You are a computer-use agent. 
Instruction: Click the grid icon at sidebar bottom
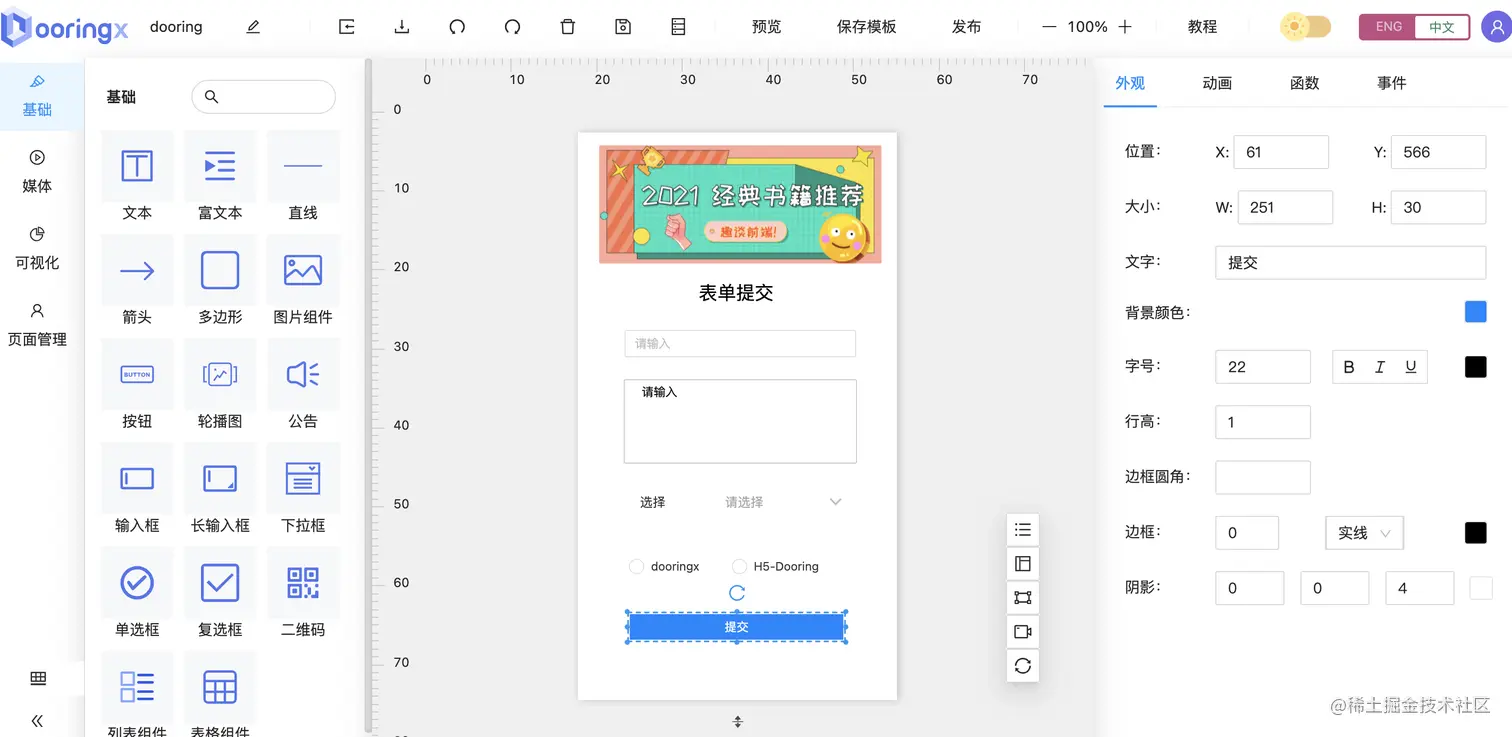coord(38,679)
